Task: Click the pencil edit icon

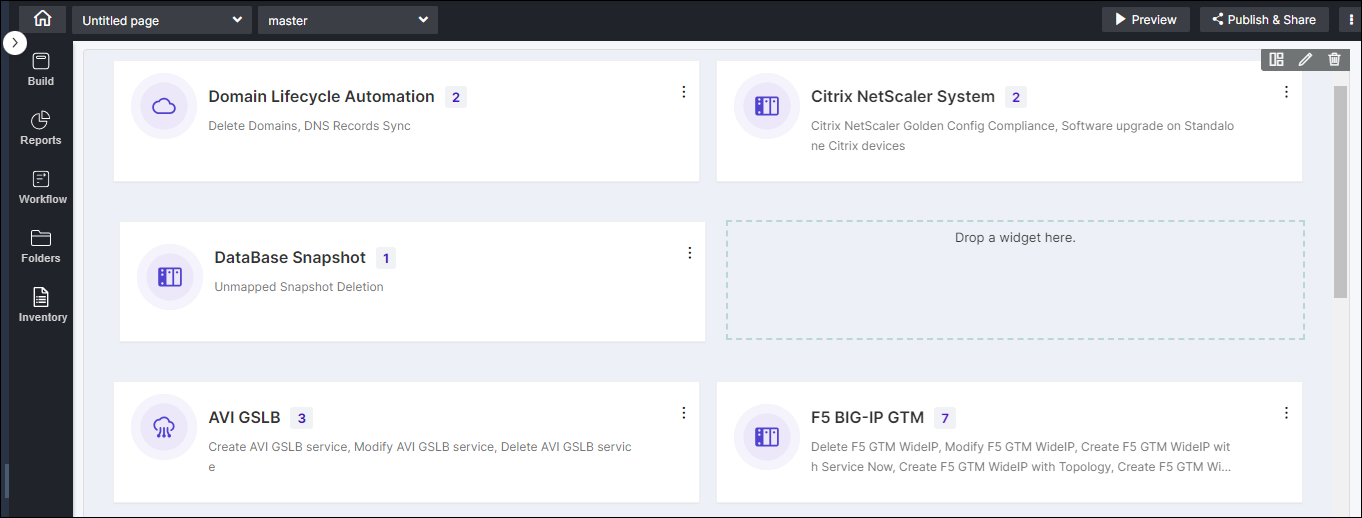Action: pyautogui.click(x=1305, y=59)
